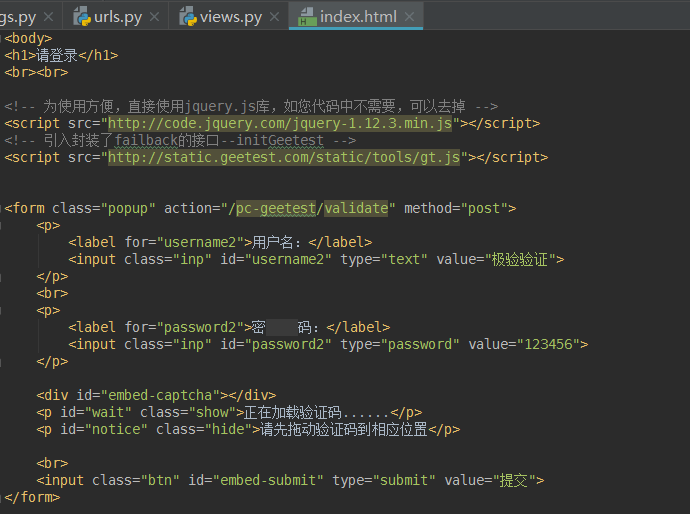Screen dimensions: 690x514
Task: Click the type="submit" attribute
Action: pos(384,480)
